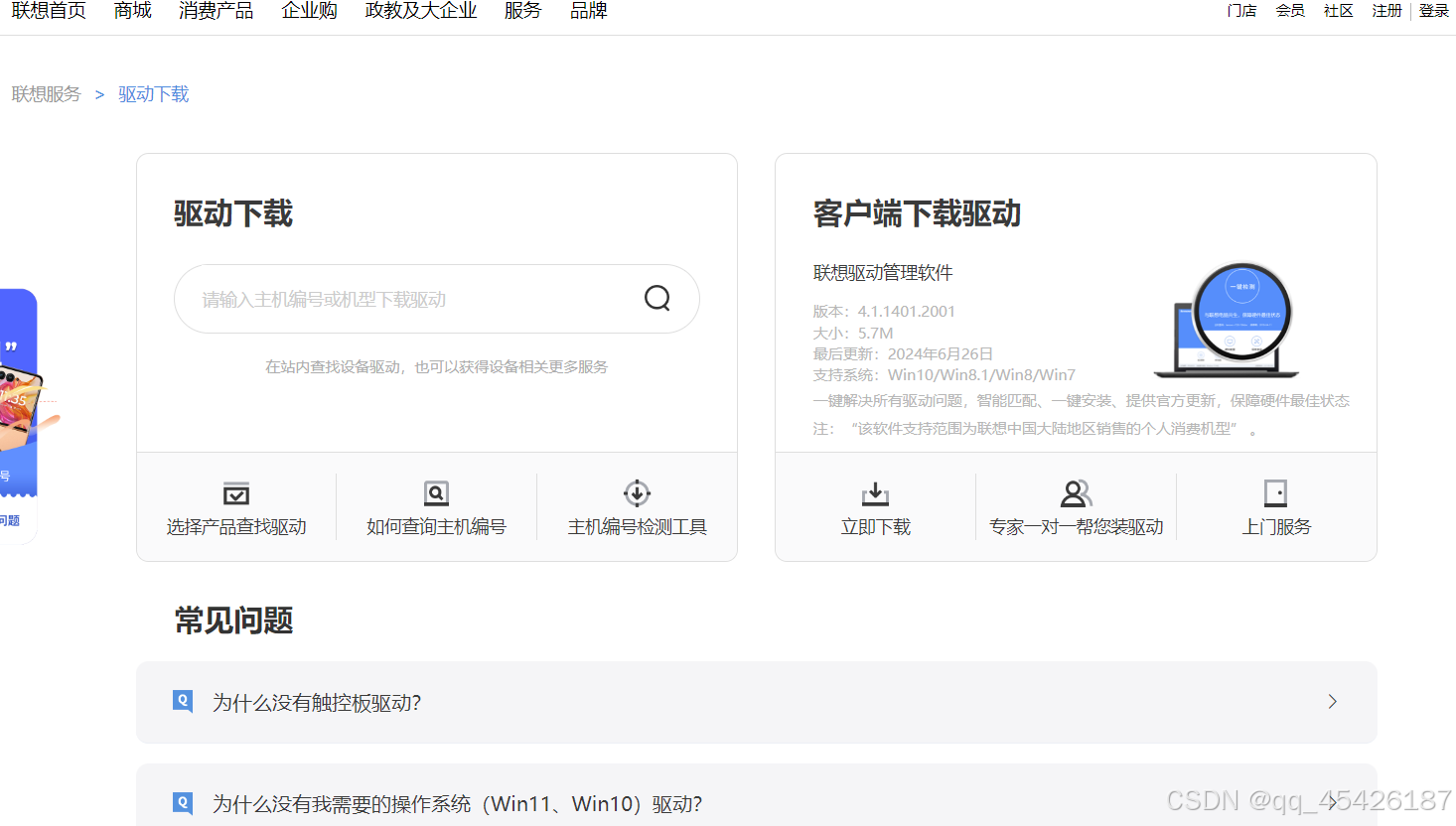Click the 如何查询主机编号 label
This screenshot has height=826, width=1456.
(436, 527)
